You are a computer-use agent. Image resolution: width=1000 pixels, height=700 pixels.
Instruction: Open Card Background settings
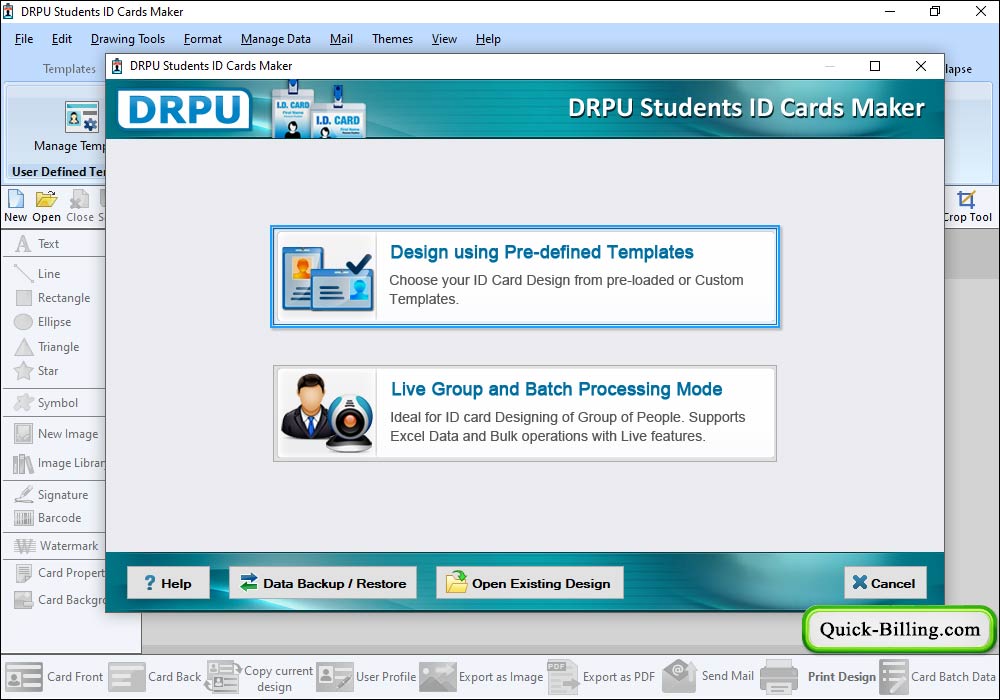[59, 600]
